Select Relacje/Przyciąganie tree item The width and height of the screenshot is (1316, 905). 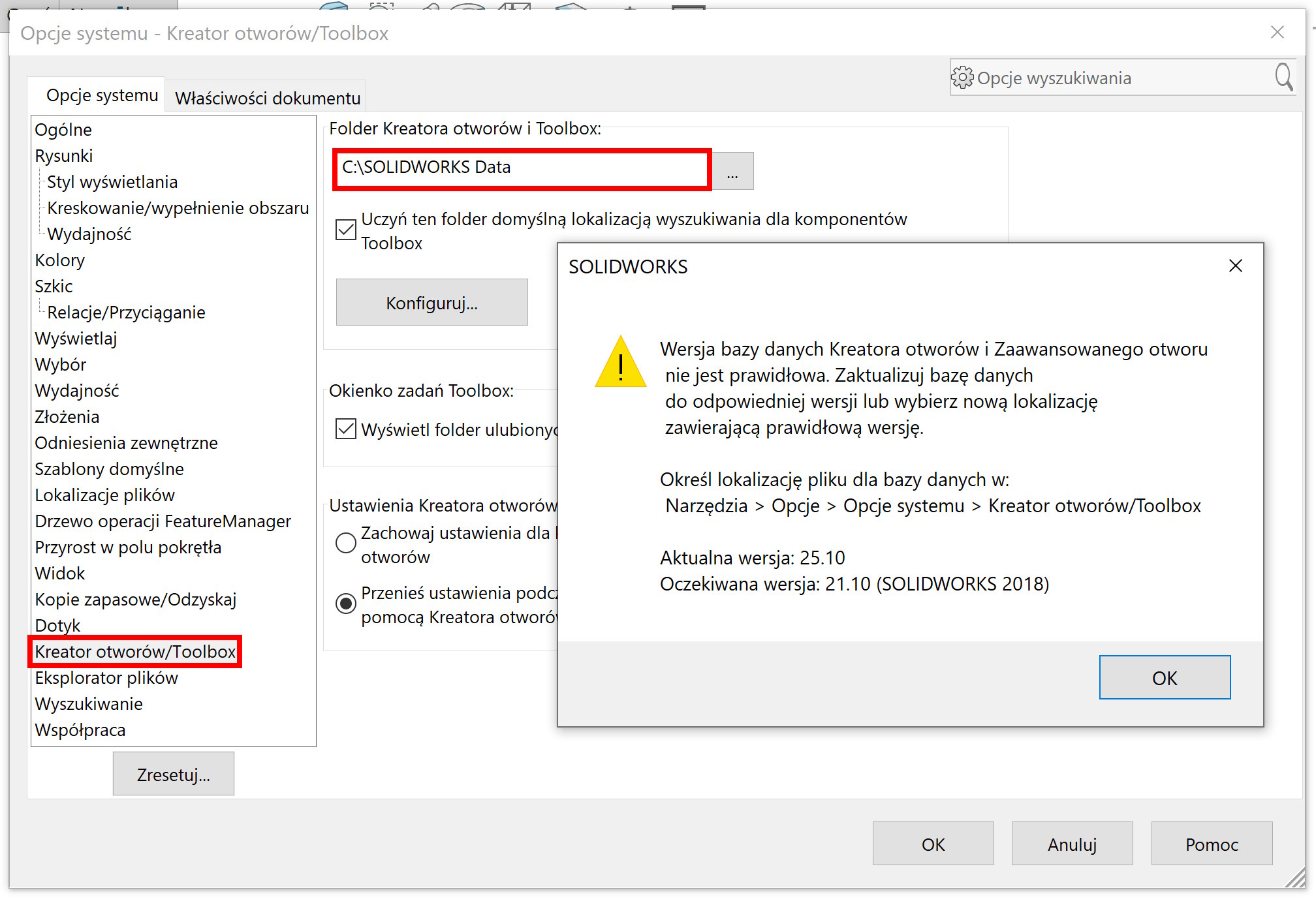126,313
